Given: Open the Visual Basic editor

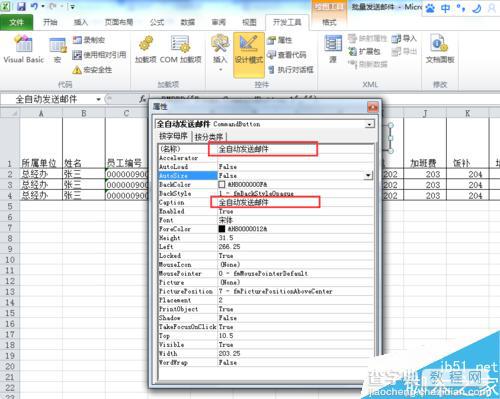Looking at the screenshot, I should 23,49.
